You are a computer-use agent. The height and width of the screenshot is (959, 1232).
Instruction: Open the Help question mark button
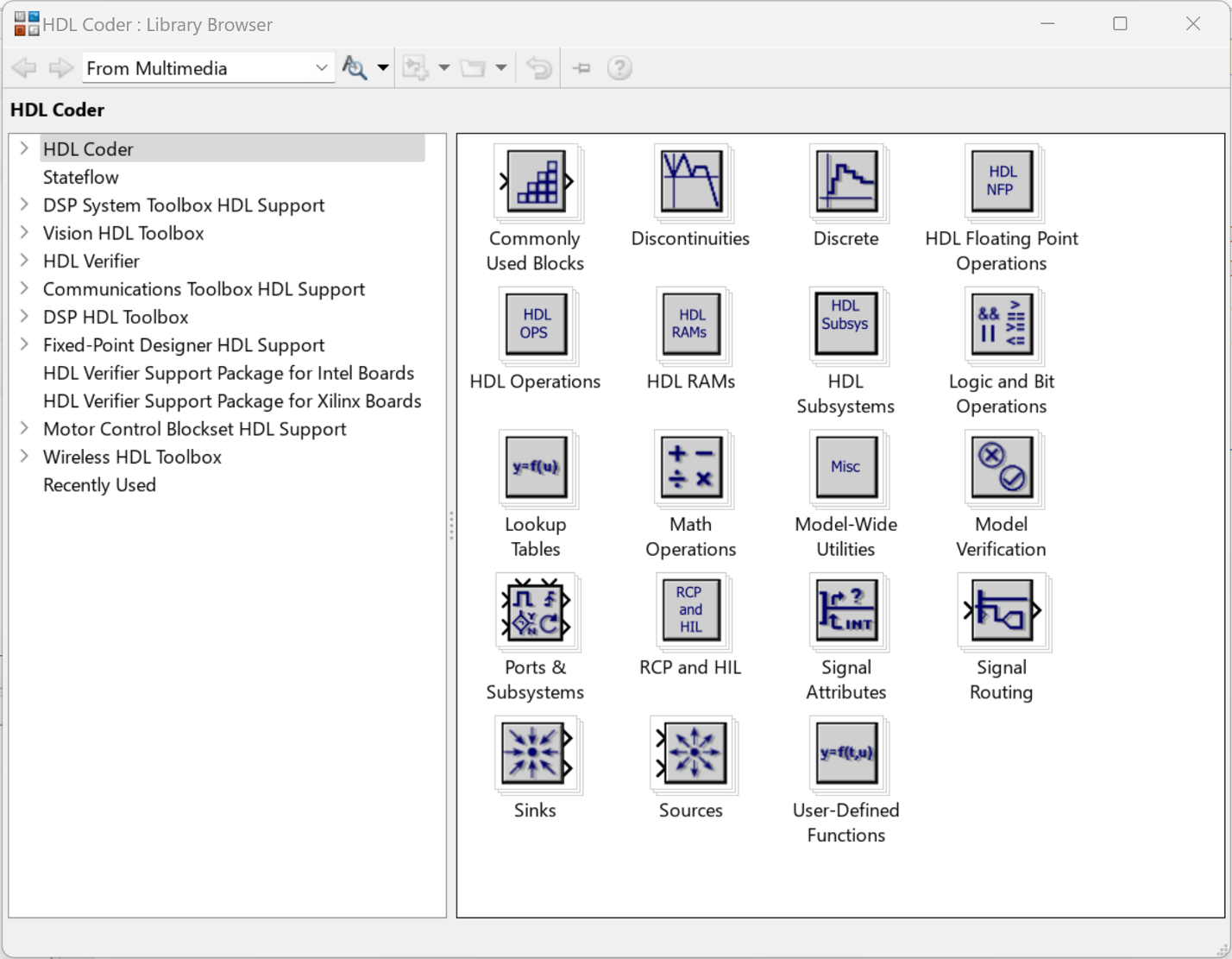619,66
